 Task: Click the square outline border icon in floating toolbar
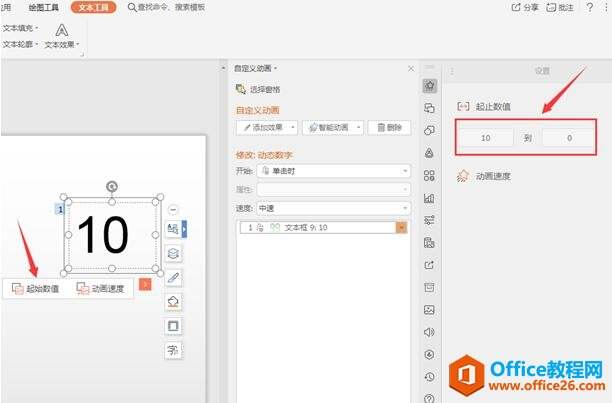[x=173, y=326]
